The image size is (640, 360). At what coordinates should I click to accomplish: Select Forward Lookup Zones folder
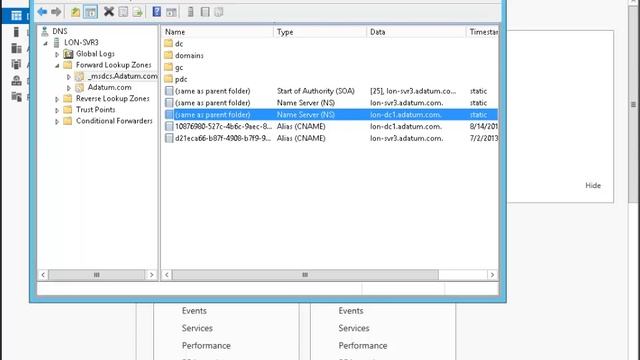(113, 65)
